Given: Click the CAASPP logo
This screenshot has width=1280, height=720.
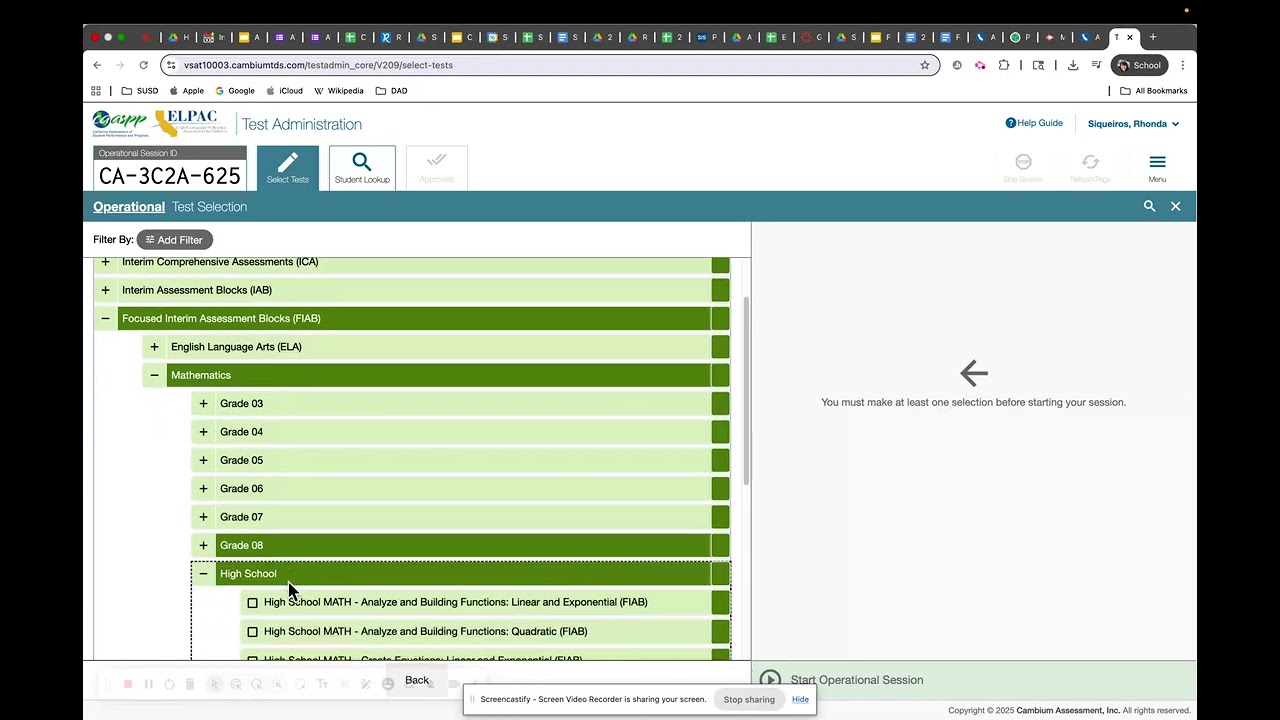Looking at the screenshot, I should coord(120,123).
